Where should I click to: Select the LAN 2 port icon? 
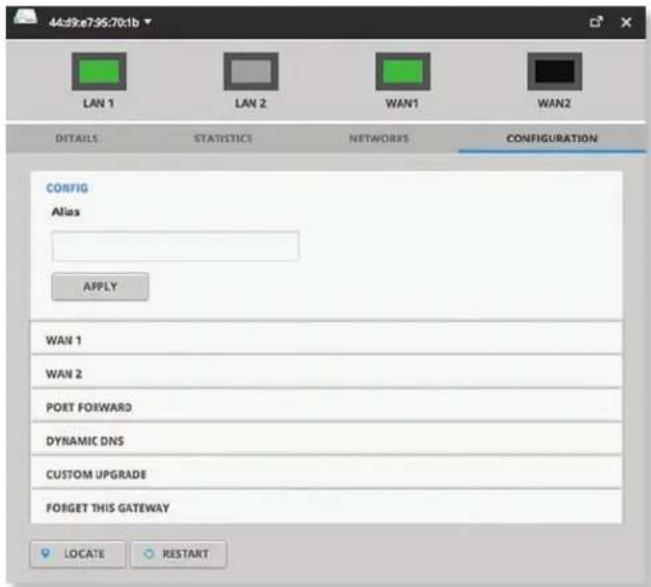(251, 71)
